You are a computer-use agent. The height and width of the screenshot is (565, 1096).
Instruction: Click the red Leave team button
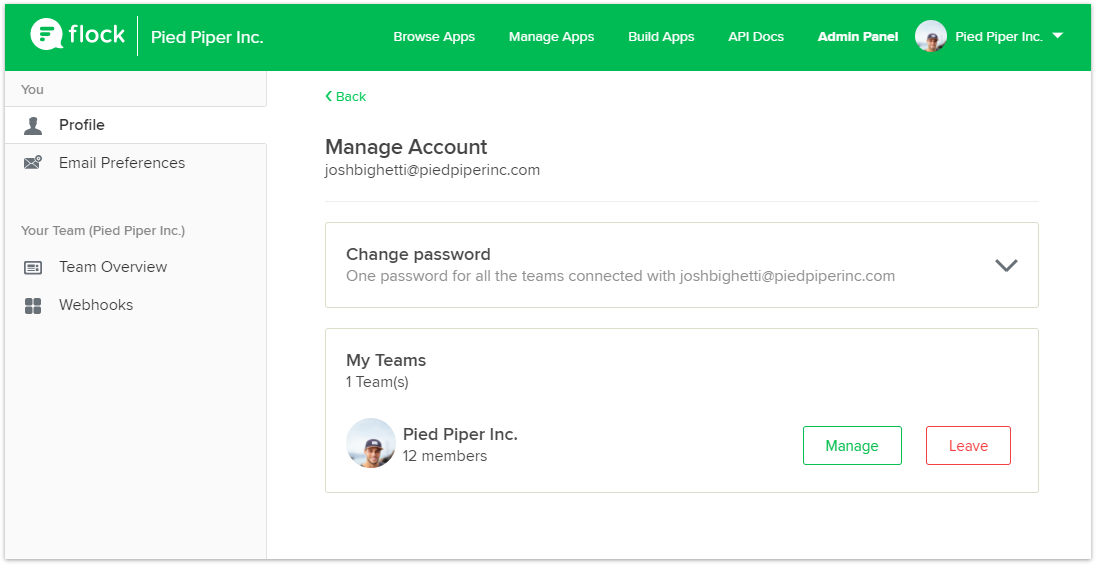(x=968, y=445)
